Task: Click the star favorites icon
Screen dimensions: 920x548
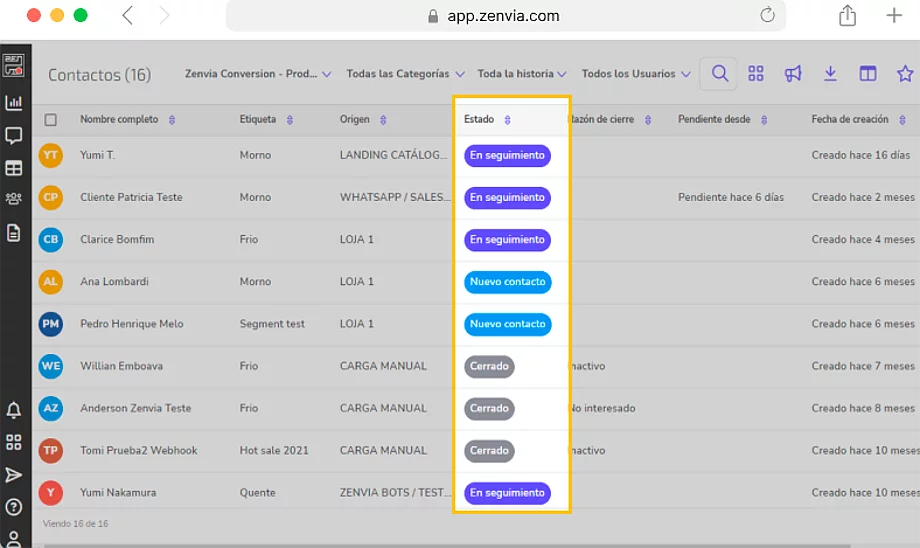Action: point(905,73)
